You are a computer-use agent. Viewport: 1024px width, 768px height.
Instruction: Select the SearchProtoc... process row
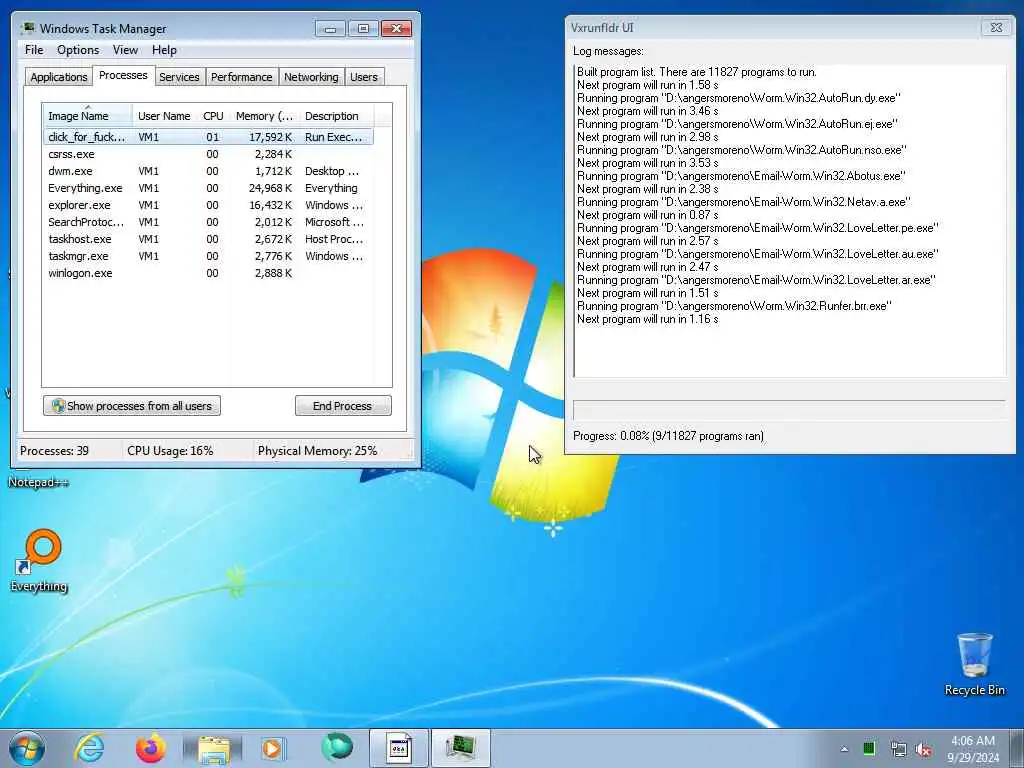point(208,222)
